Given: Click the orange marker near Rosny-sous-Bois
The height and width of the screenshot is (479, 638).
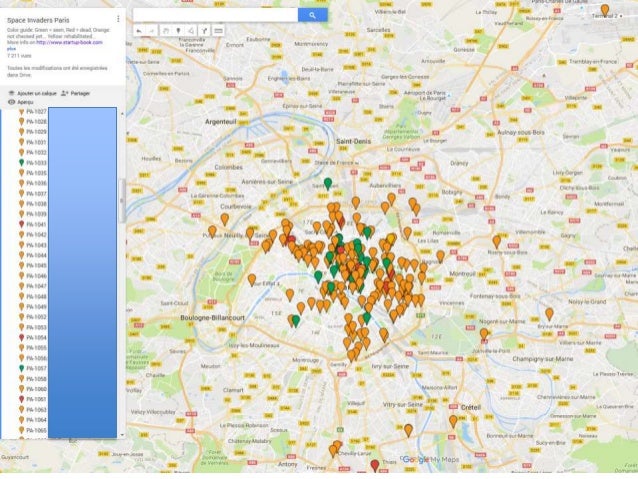Looking at the screenshot, I should click(496, 241).
